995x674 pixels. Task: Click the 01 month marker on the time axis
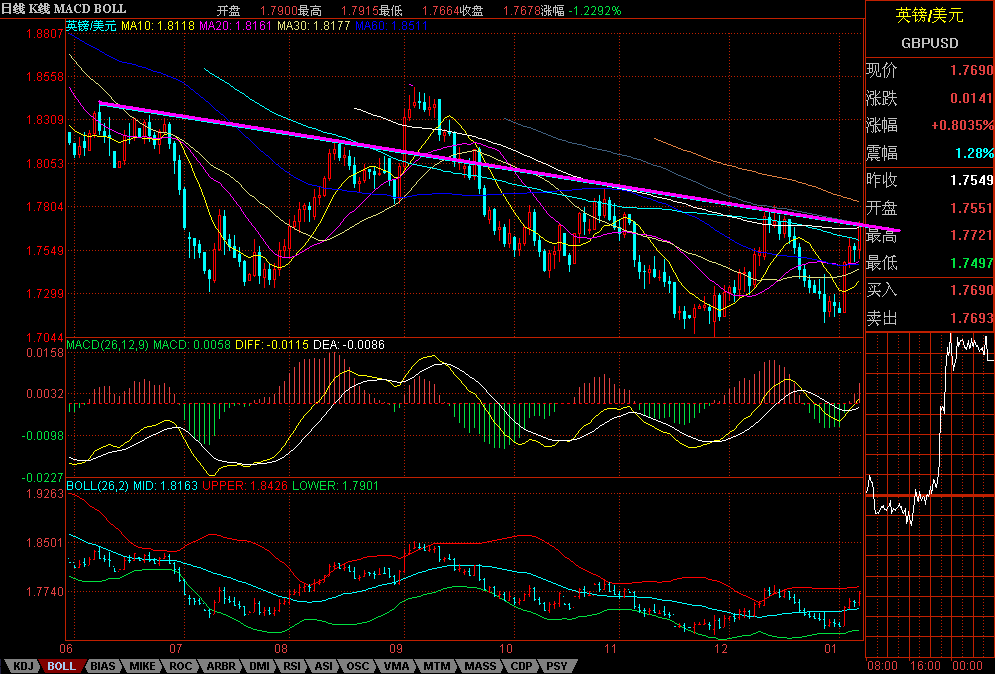(831, 649)
